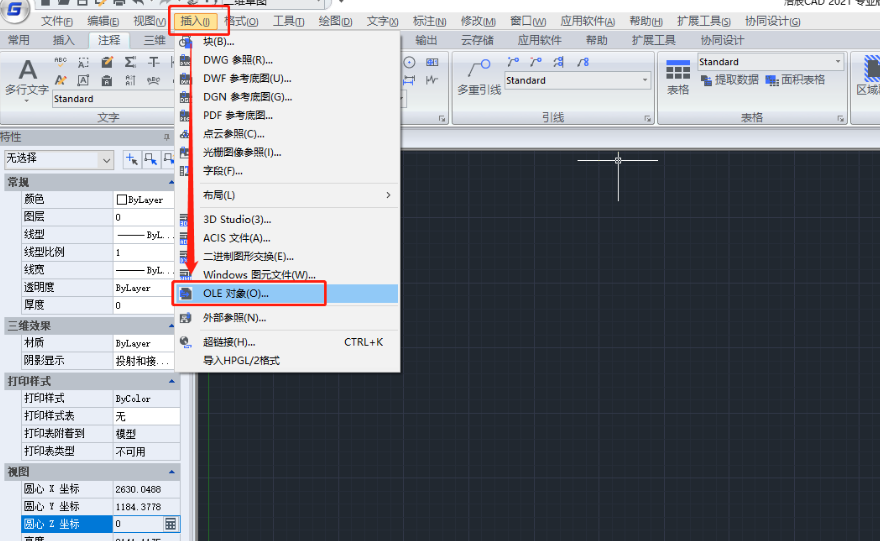Open the leader (引线) panel dialog launcher
Screen dimensions: 880x541
click(648, 118)
